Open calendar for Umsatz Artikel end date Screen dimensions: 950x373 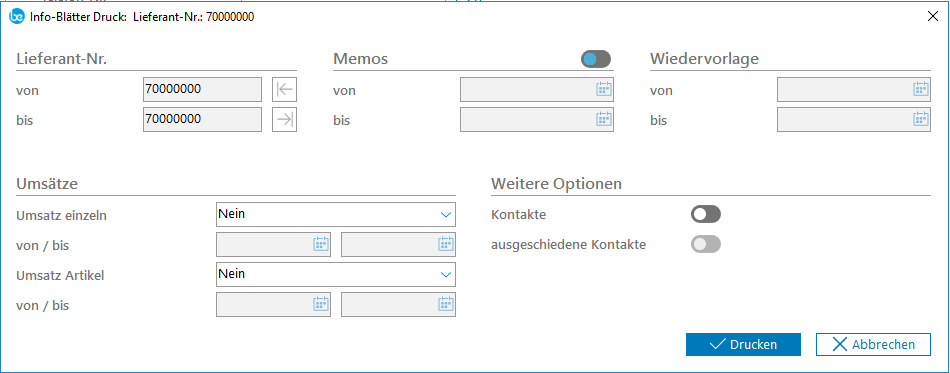[x=445, y=304]
